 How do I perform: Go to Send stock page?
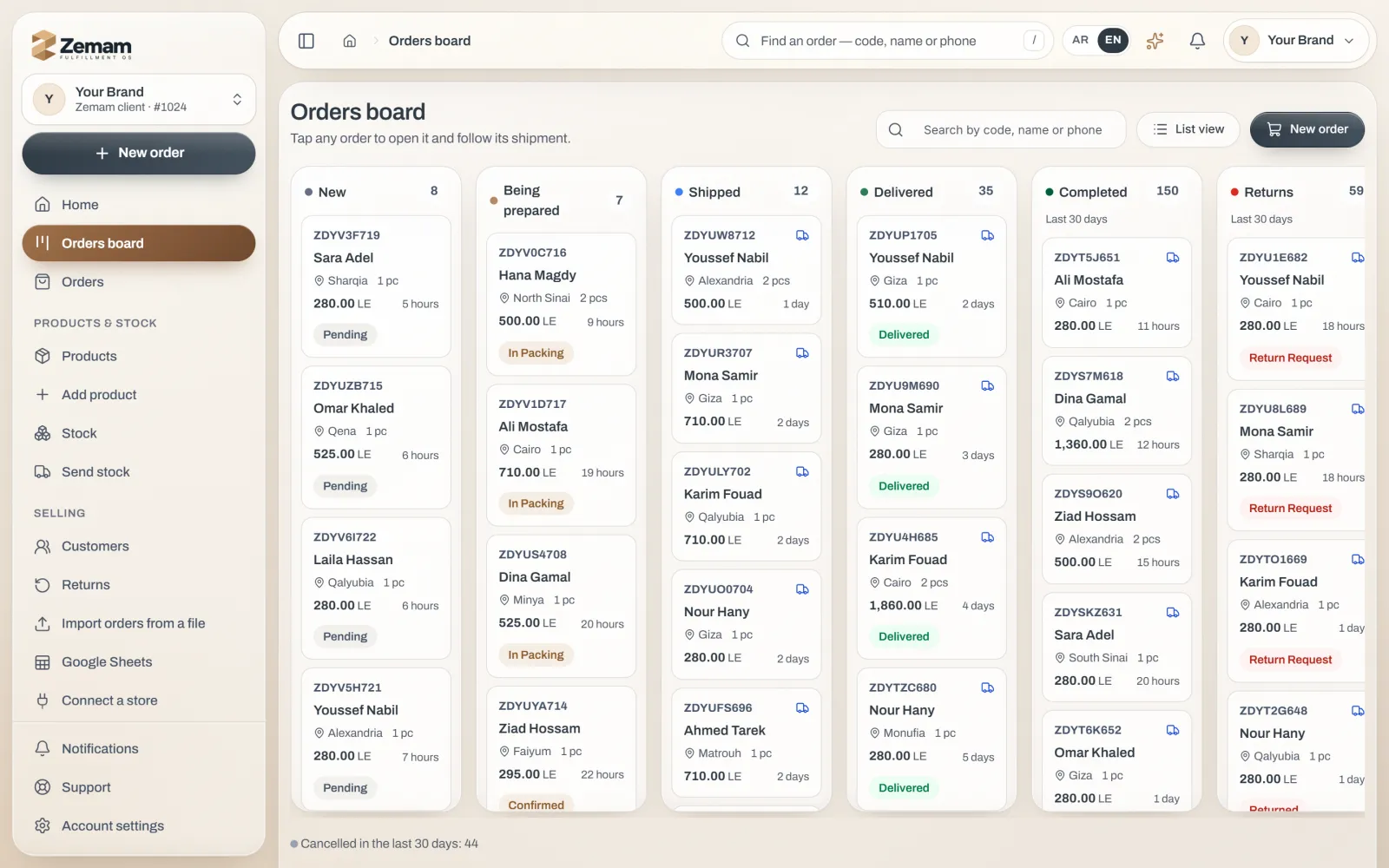pos(139,472)
